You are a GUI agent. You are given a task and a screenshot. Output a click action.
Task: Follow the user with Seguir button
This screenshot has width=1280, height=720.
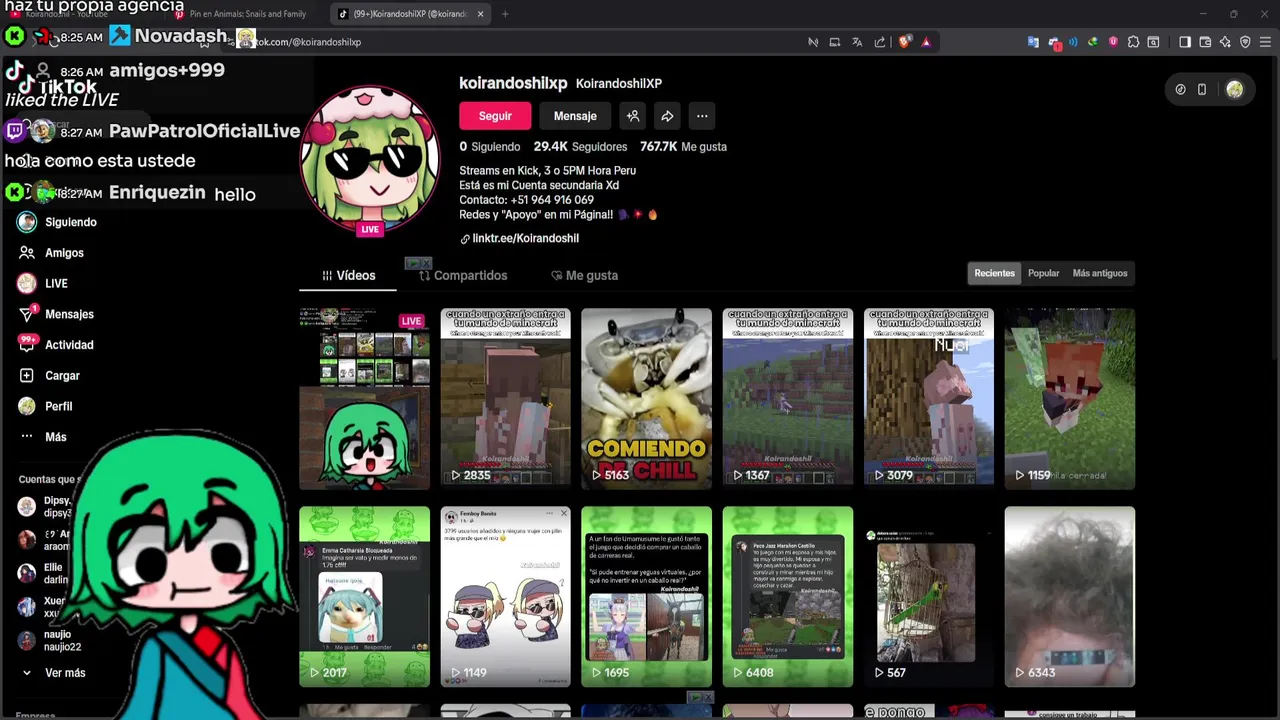(x=494, y=116)
